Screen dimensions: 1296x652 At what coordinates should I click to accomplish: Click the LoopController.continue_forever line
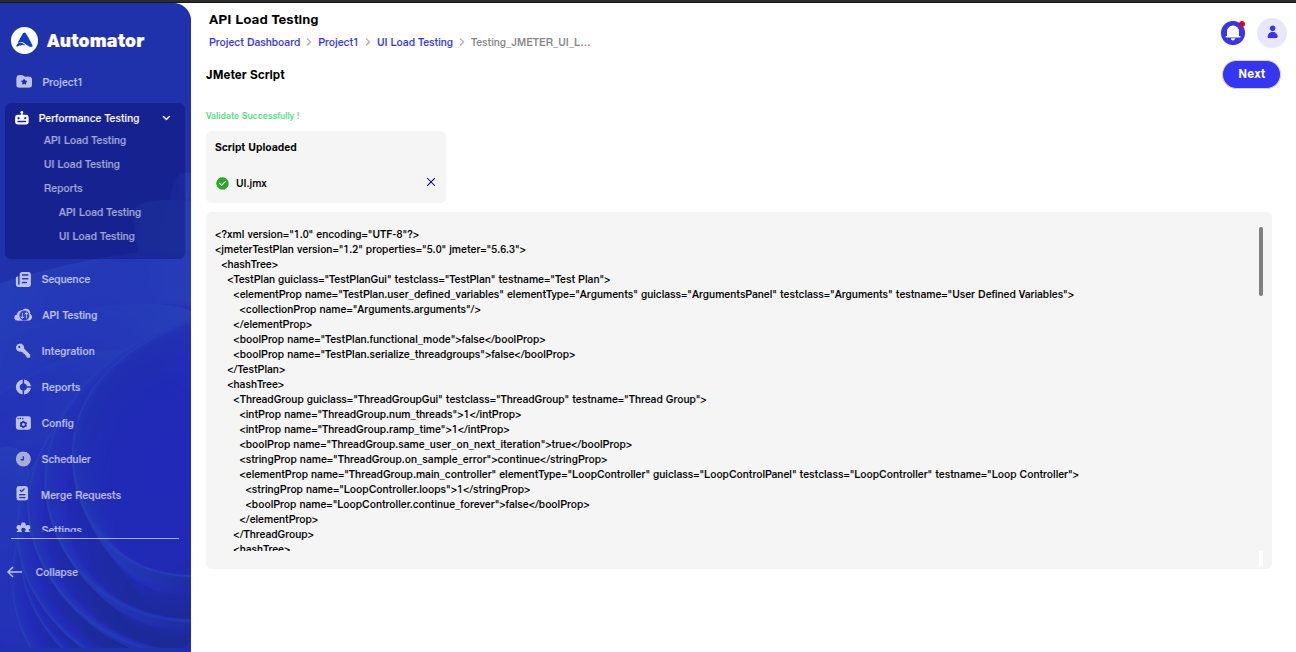[x=417, y=505]
